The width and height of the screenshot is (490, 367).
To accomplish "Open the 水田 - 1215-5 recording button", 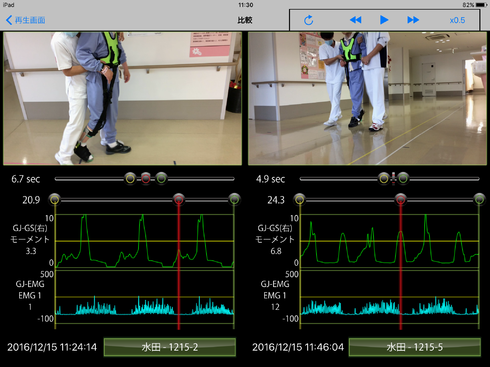I will (415, 347).
